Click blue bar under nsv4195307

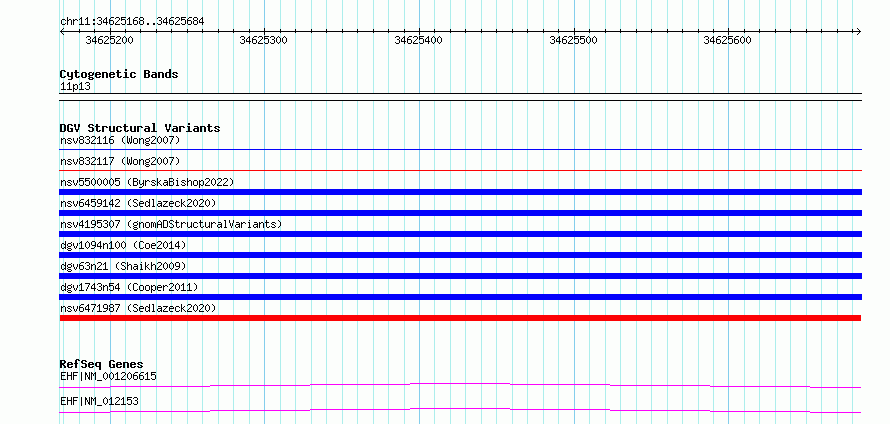click(460, 234)
